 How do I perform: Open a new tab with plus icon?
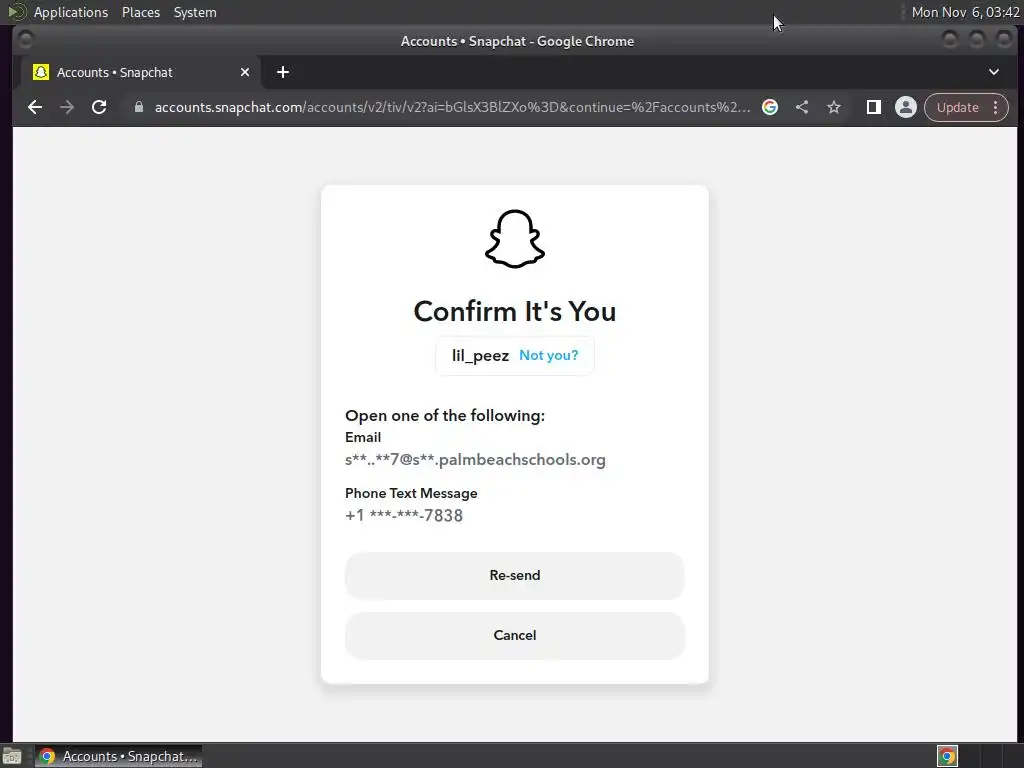pyautogui.click(x=283, y=72)
